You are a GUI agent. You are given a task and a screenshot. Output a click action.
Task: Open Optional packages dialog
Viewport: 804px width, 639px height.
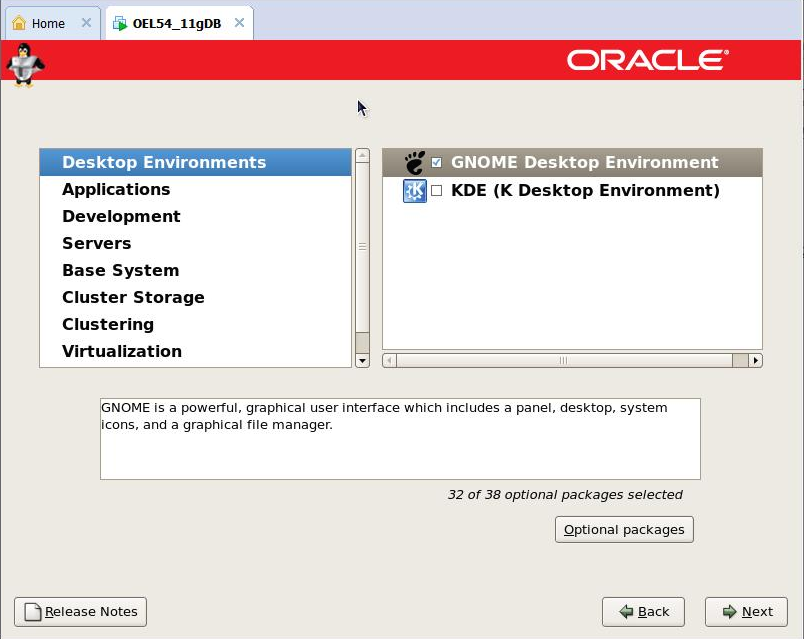pyautogui.click(x=624, y=529)
